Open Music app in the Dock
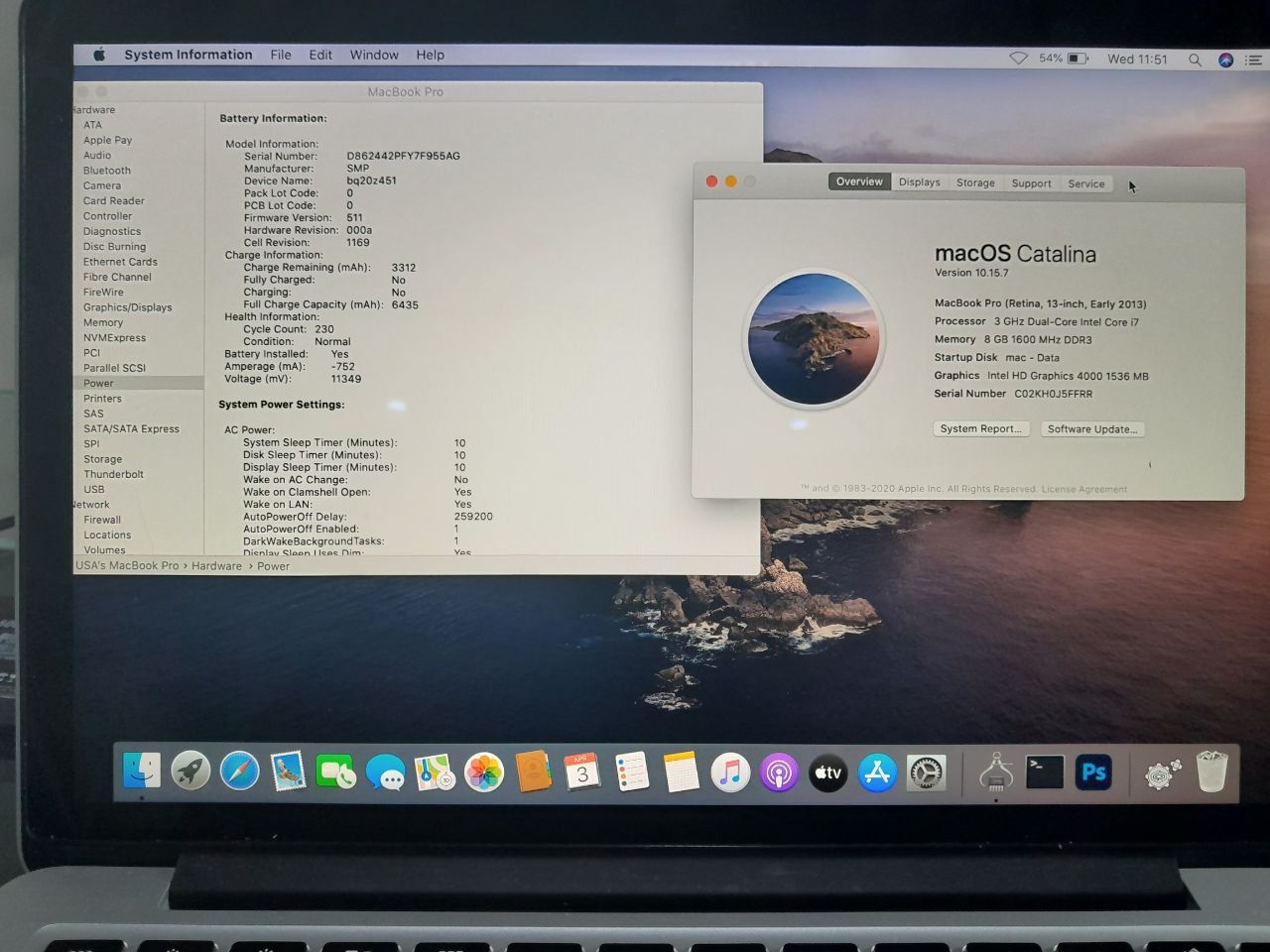Screen dimensions: 1270x952 pos(730,773)
